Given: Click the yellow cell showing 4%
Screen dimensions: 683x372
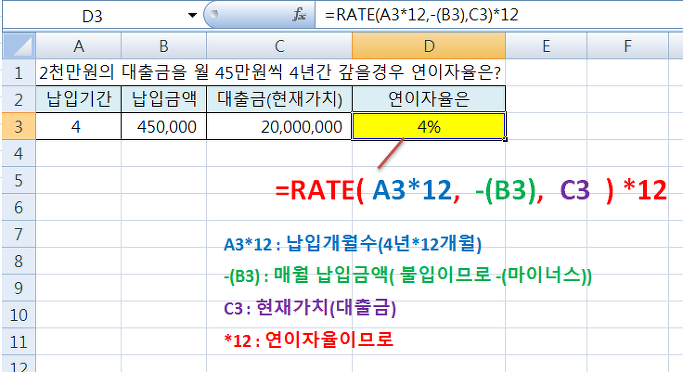Looking at the screenshot, I should coord(429,126).
